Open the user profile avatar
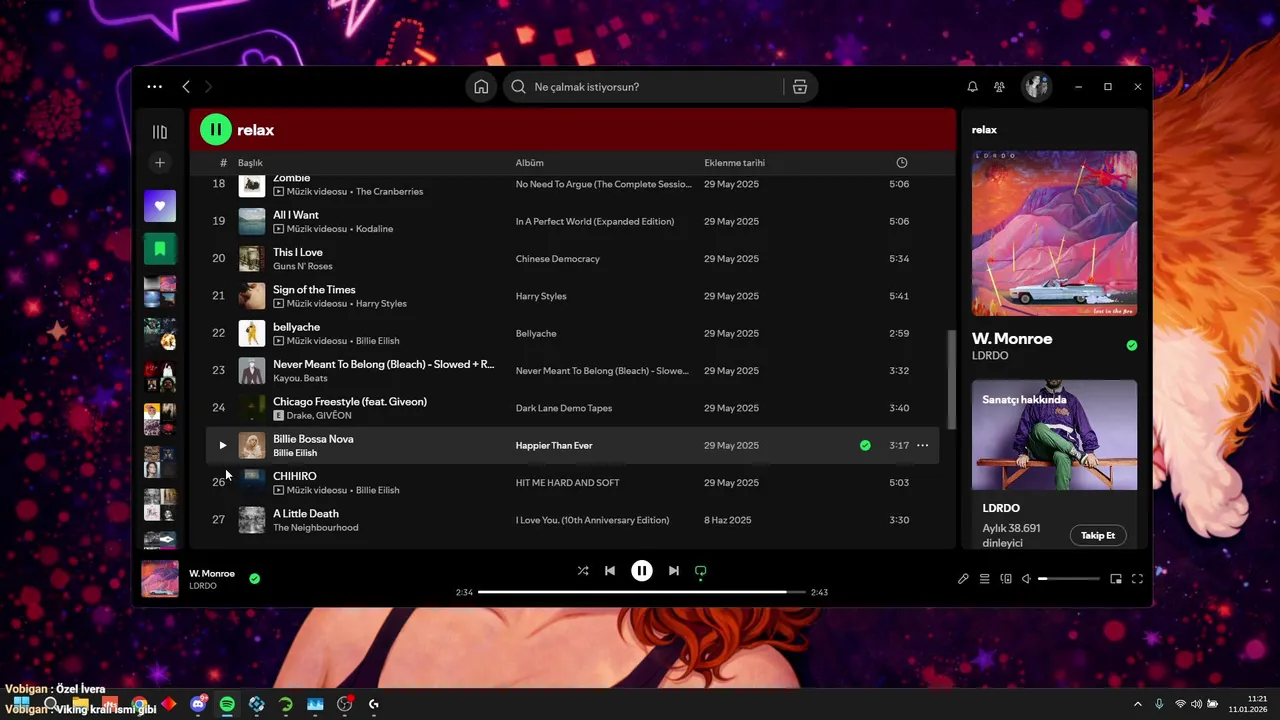The image size is (1280, 720). coord(1036,87)
